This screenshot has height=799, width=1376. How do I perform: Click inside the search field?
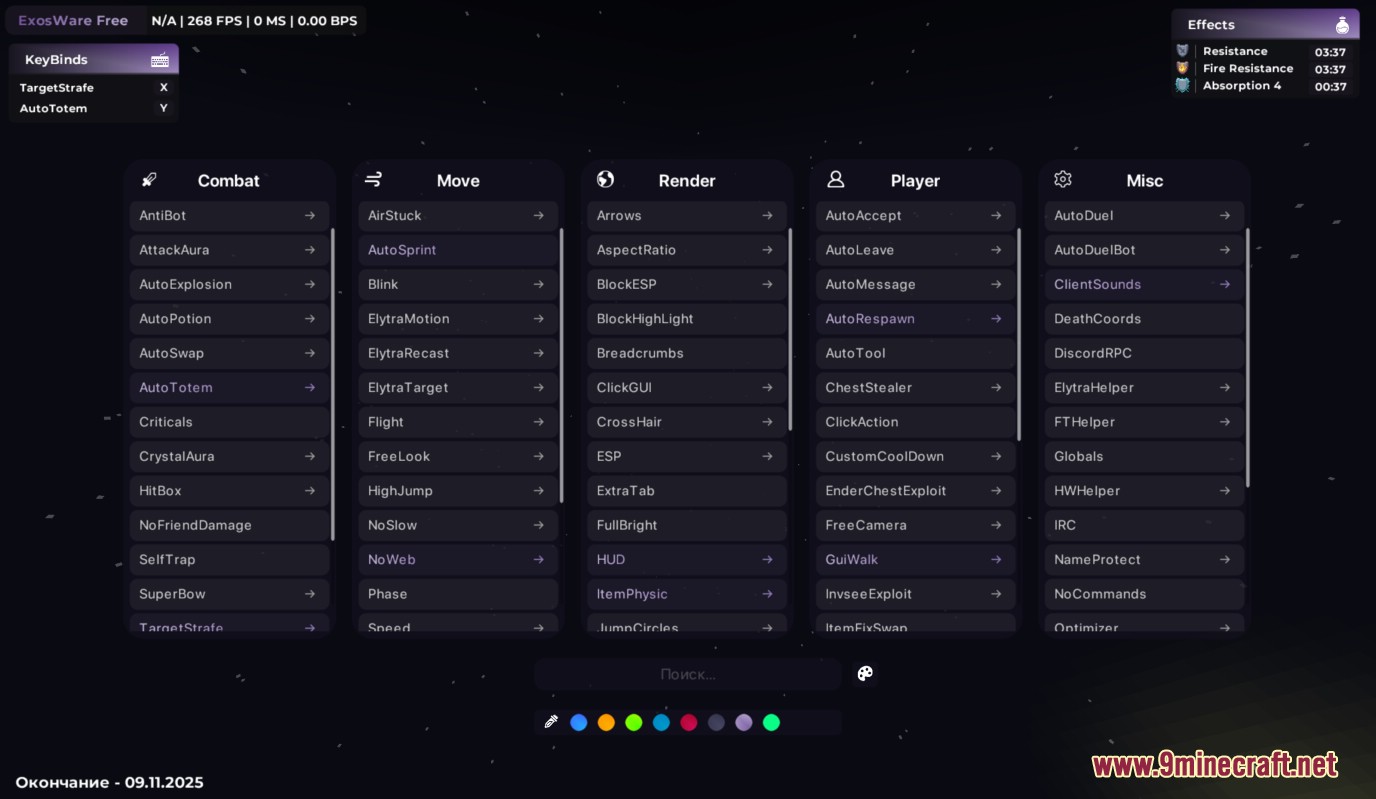click(x=687, y=673)
